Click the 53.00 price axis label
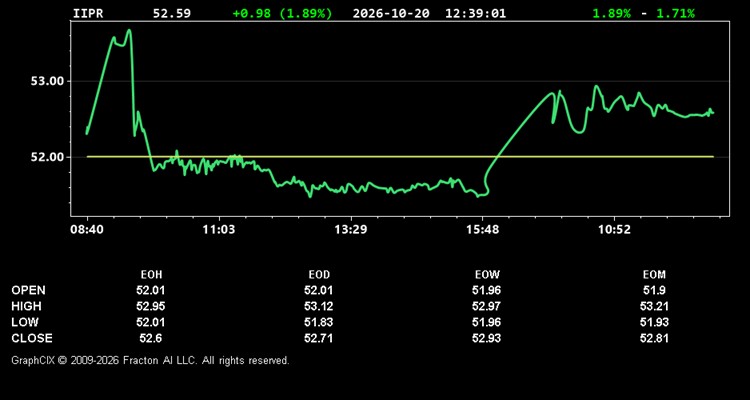The width and height of the screenshot is (750, 400). (47, 81)
